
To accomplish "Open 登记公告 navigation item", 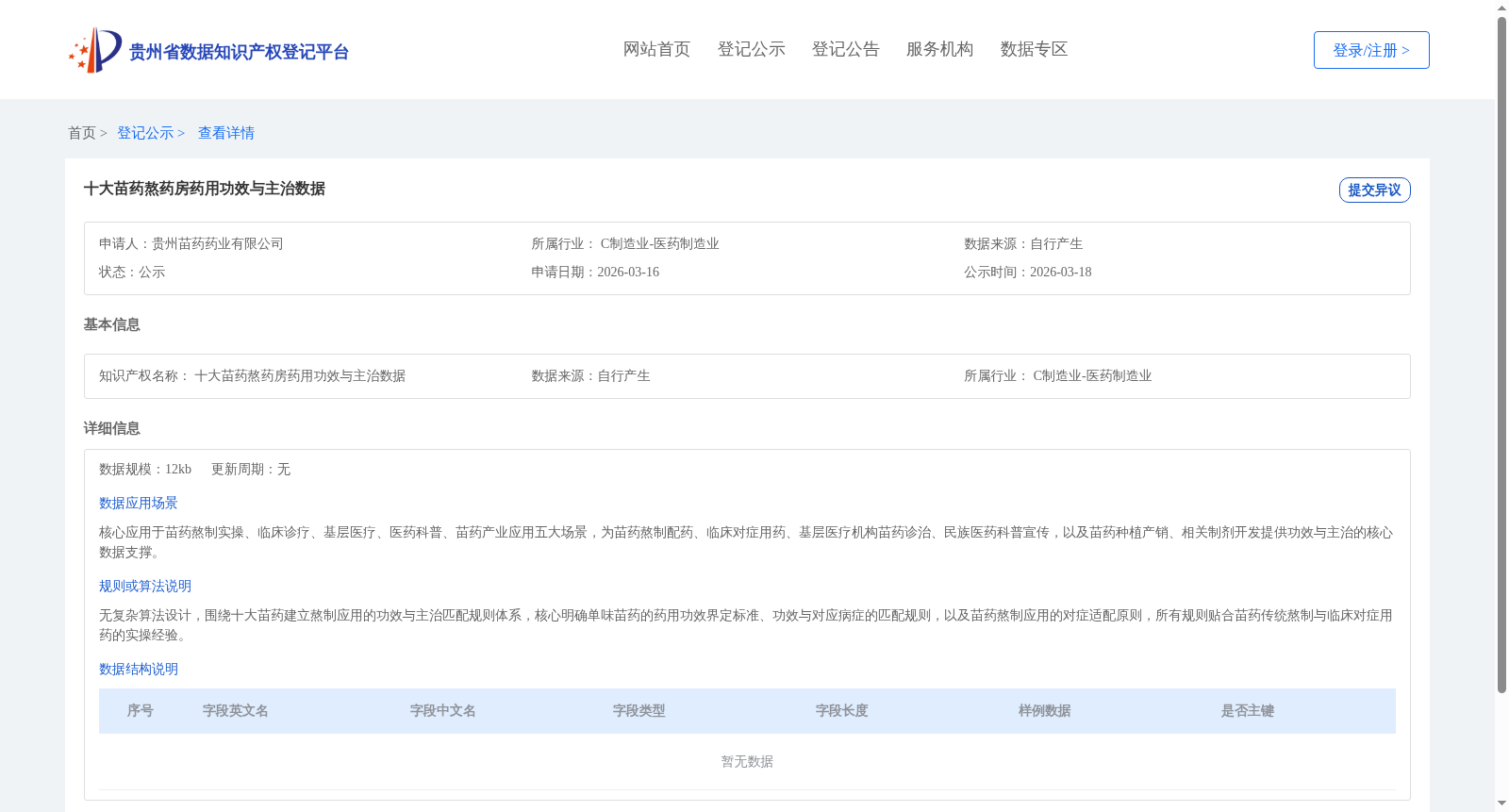I will 845,49.
